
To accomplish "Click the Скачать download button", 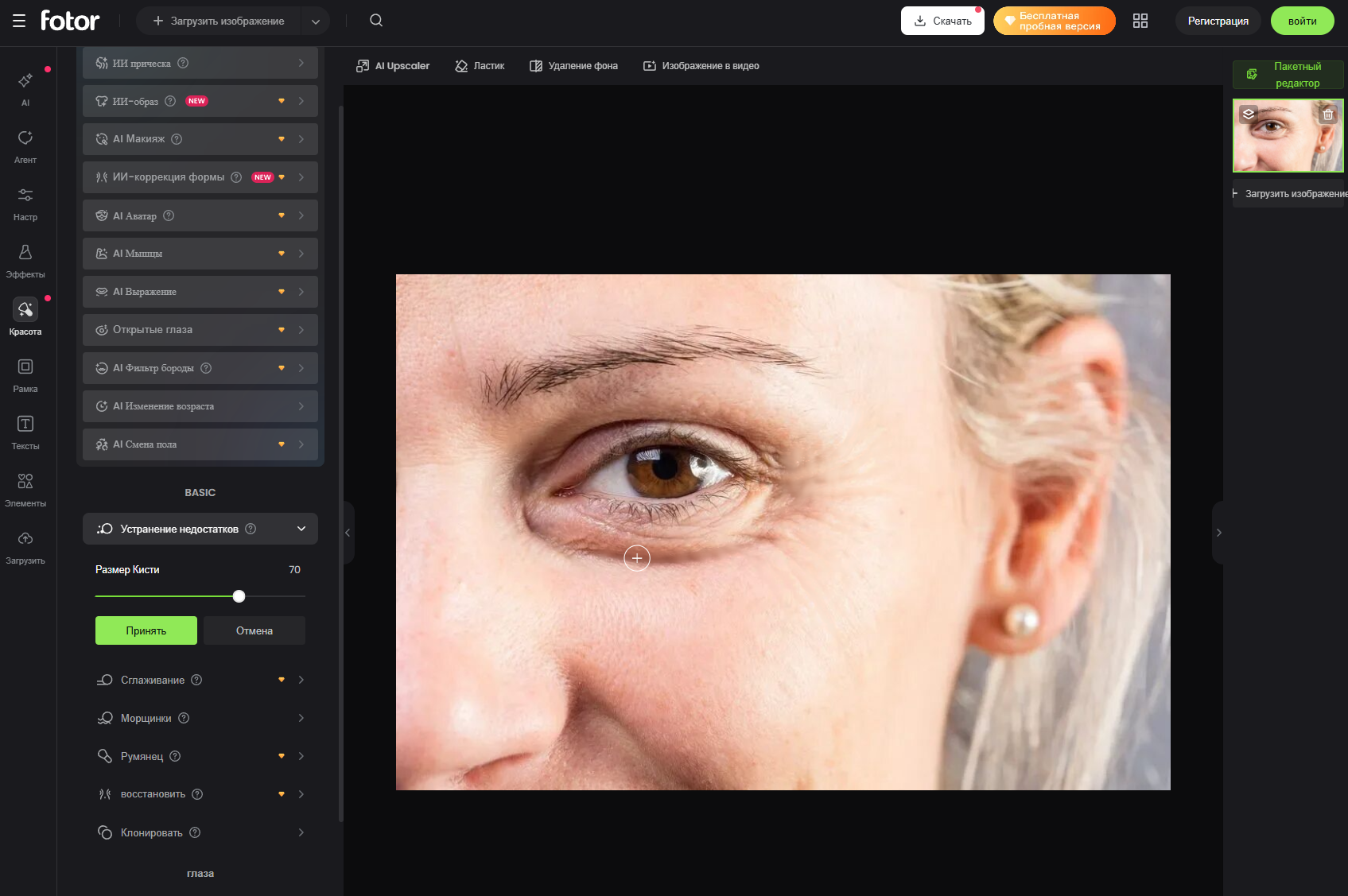I will 942,21.
